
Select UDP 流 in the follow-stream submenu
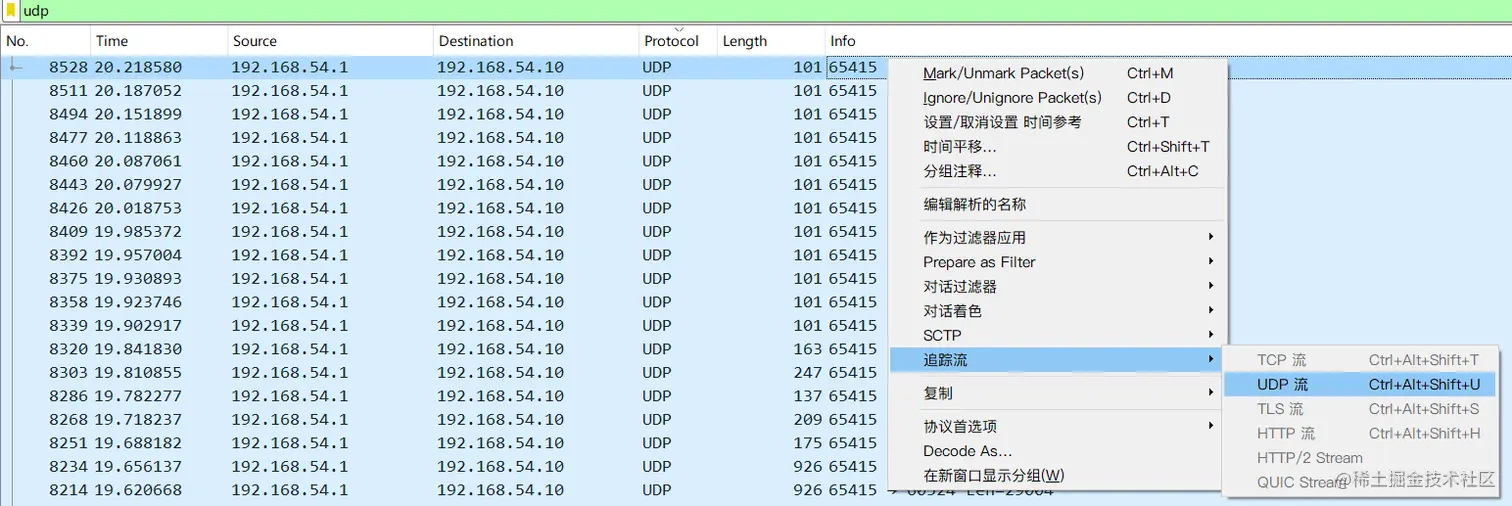click(x=1360, y=384)
